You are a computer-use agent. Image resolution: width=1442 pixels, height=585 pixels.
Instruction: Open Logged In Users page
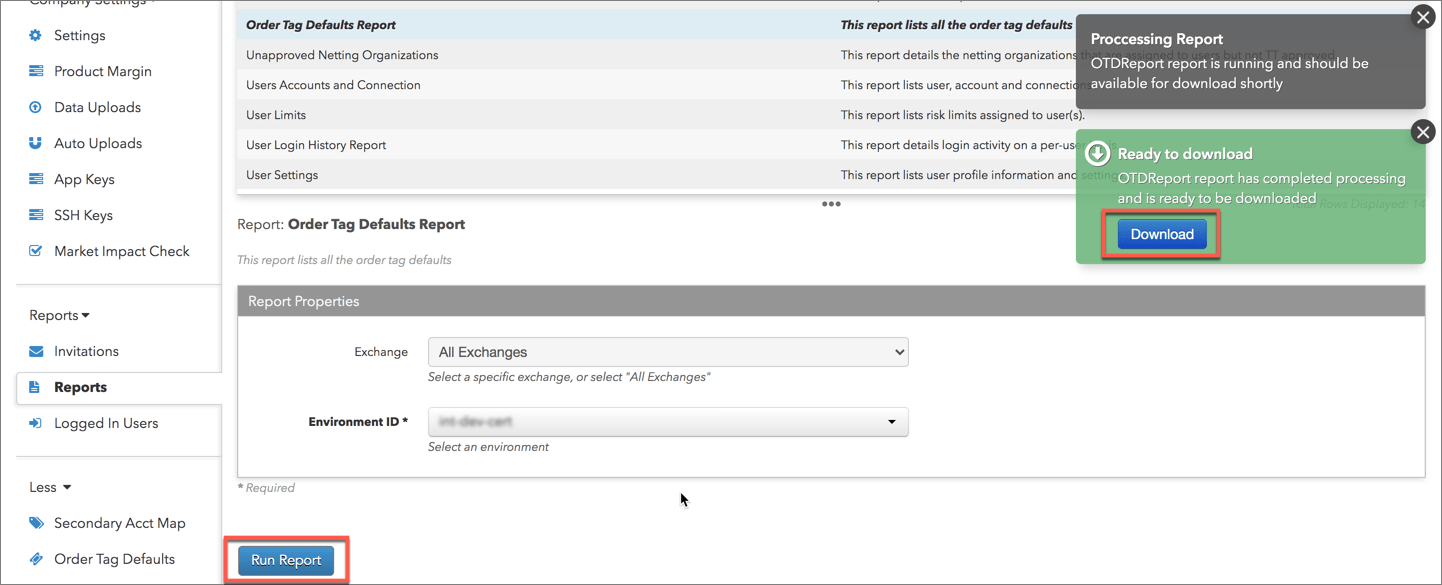click(106, 423)
